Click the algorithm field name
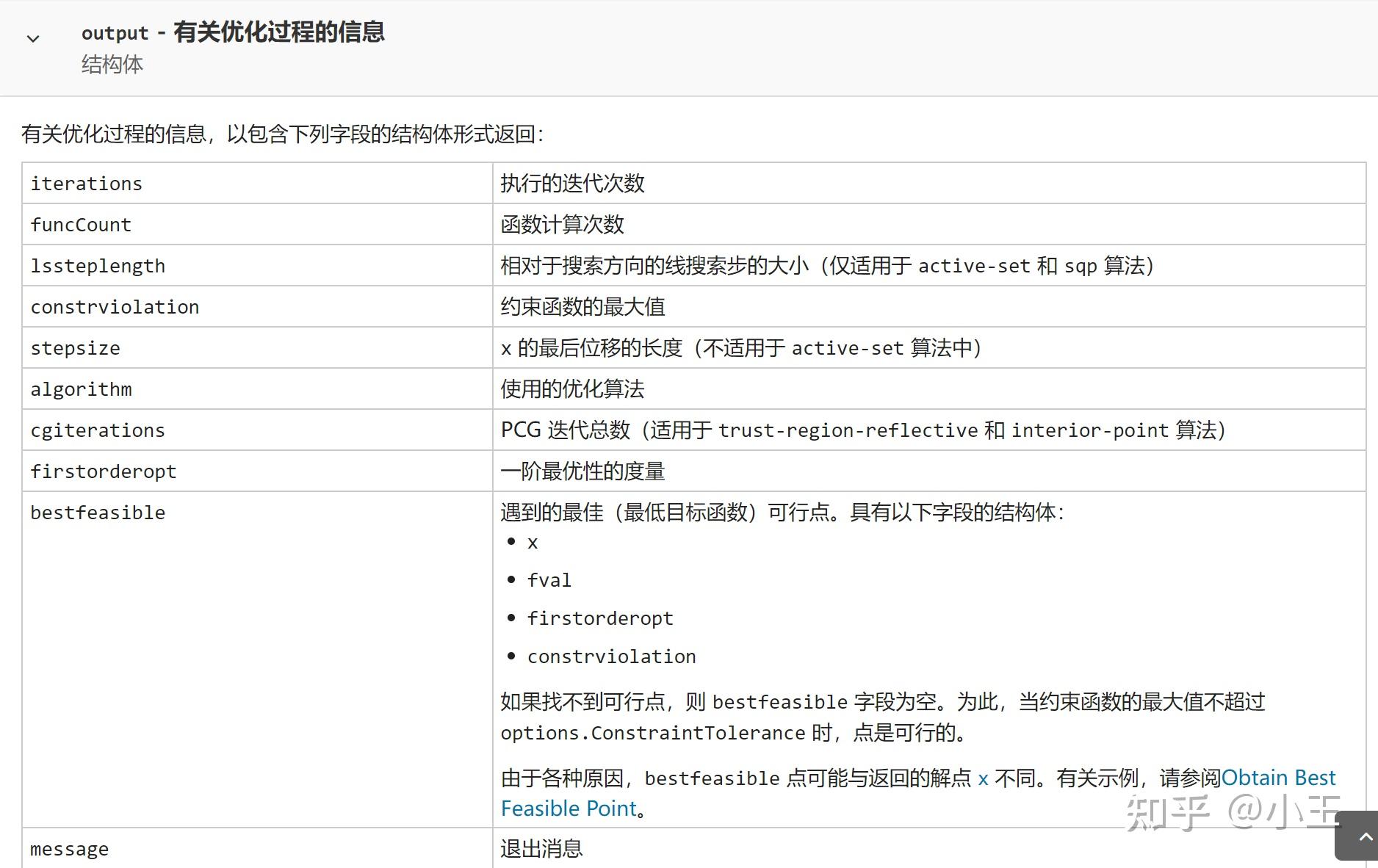Image resolution: width=1378 pixels, height=868 pixels. coord(82,389)
